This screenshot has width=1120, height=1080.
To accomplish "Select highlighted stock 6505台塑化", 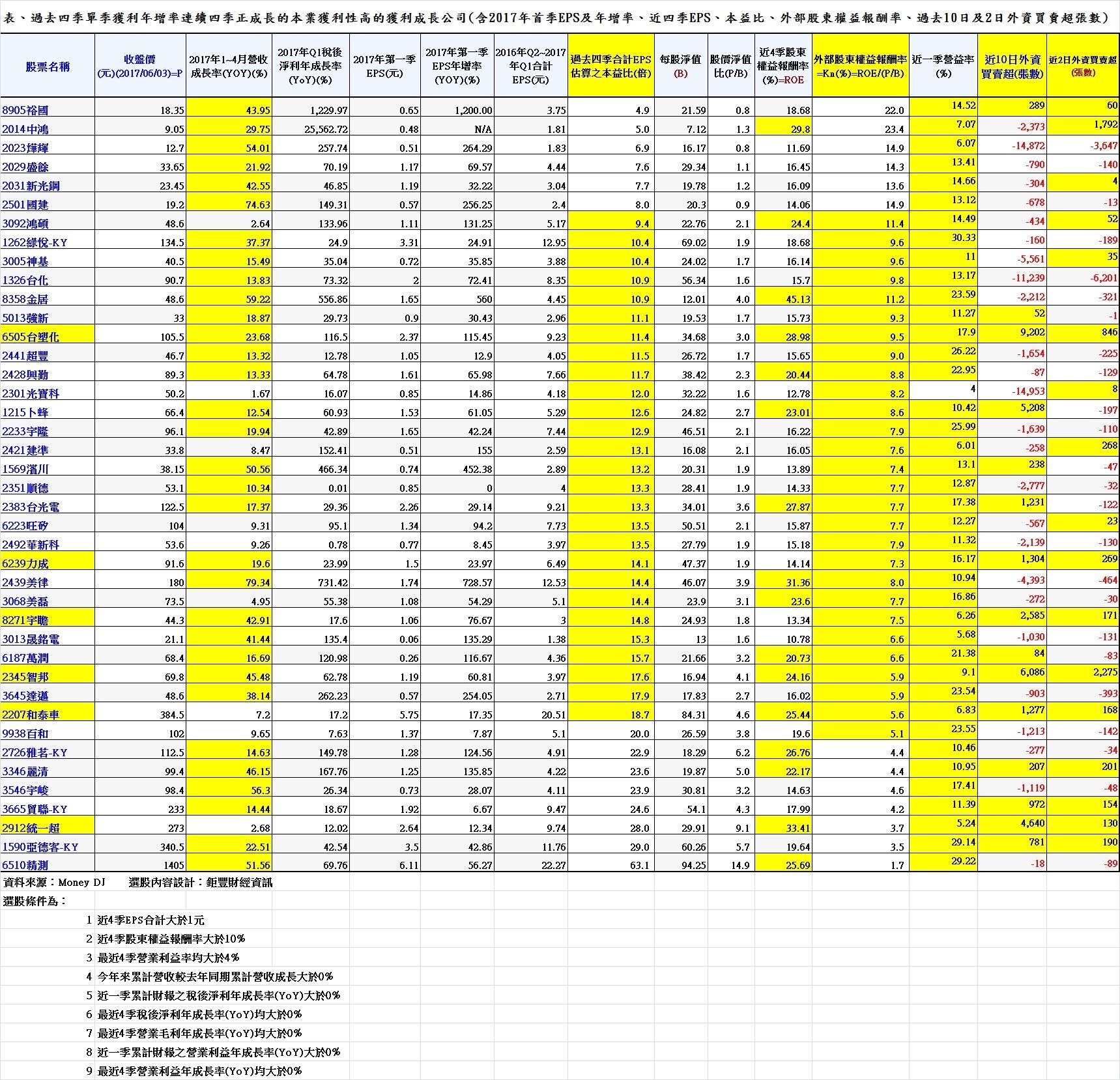I will 31,337.
